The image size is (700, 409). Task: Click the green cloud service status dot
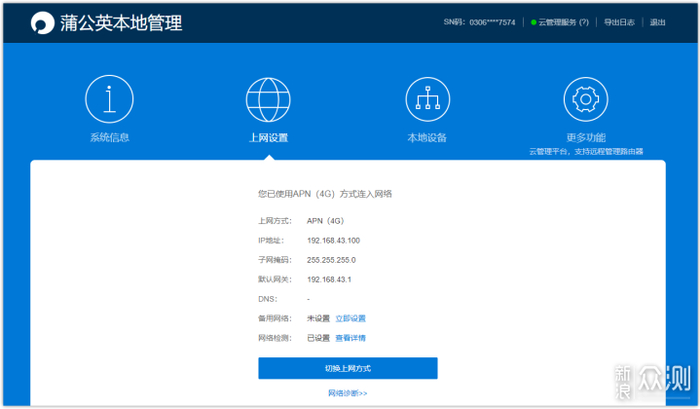point(534,22)
